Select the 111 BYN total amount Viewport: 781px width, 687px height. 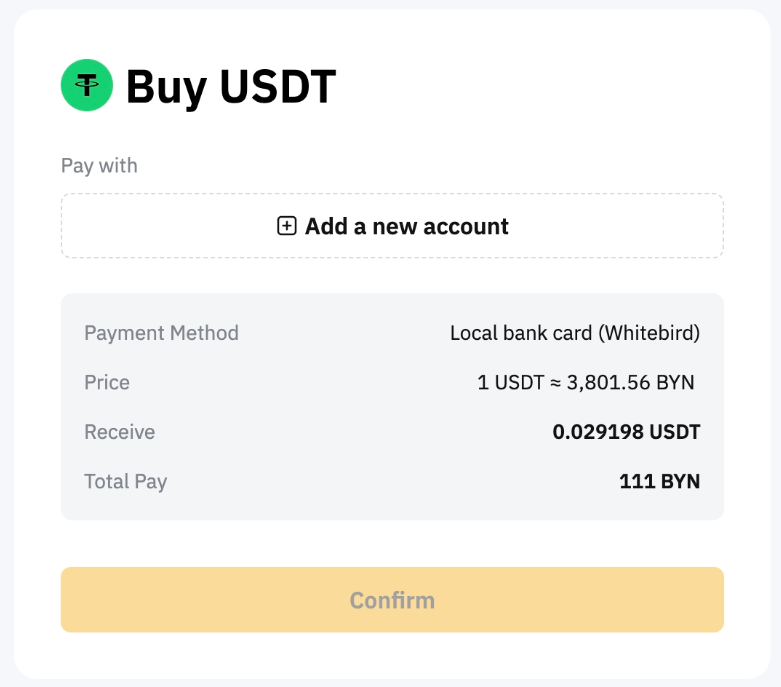(x=659, y=481)
